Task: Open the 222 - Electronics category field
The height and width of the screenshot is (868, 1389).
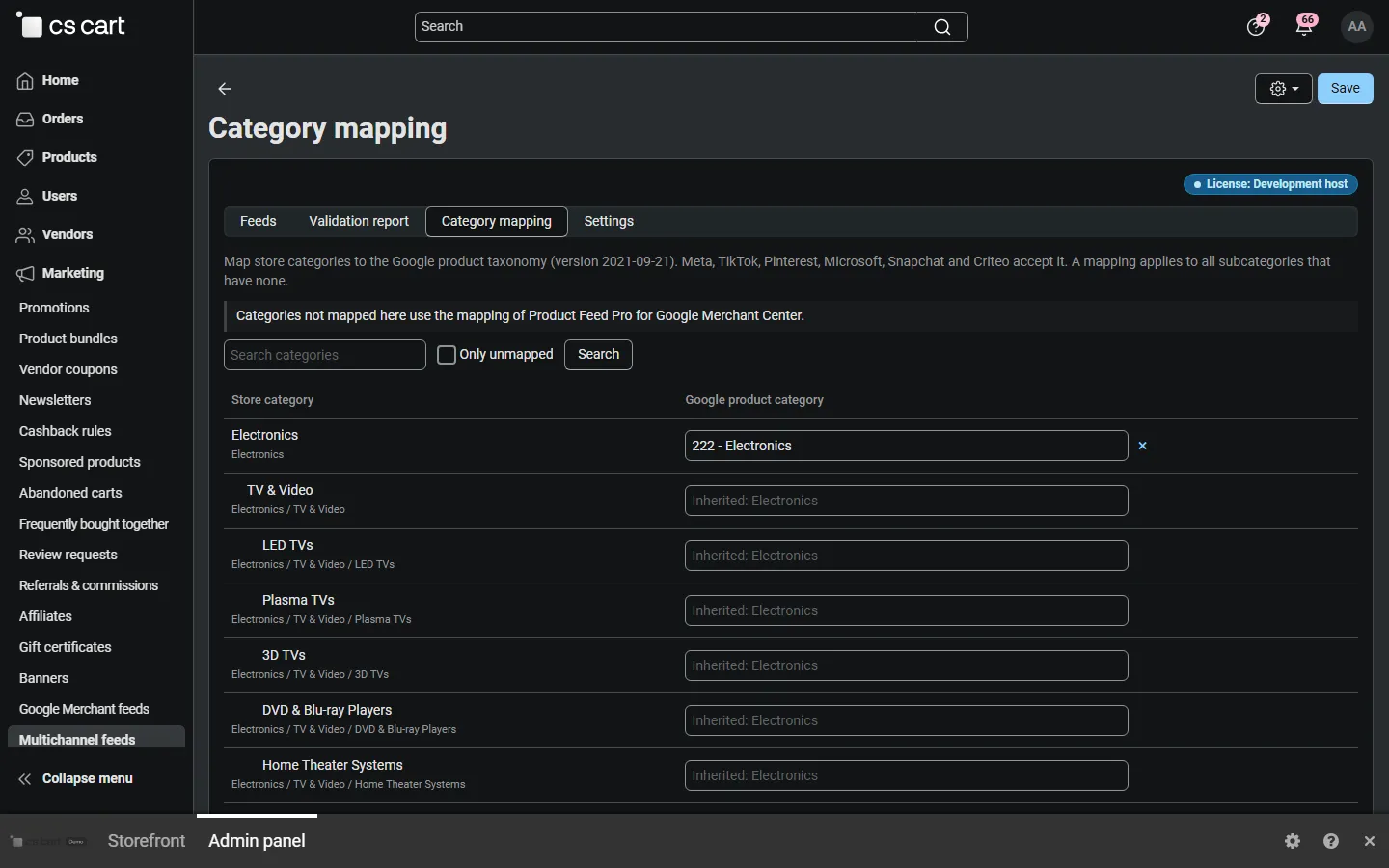Action: [x=907, y=446]
